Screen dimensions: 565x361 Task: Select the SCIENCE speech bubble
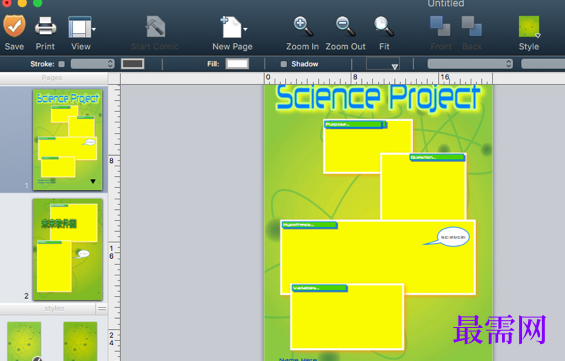click(453, 237)
